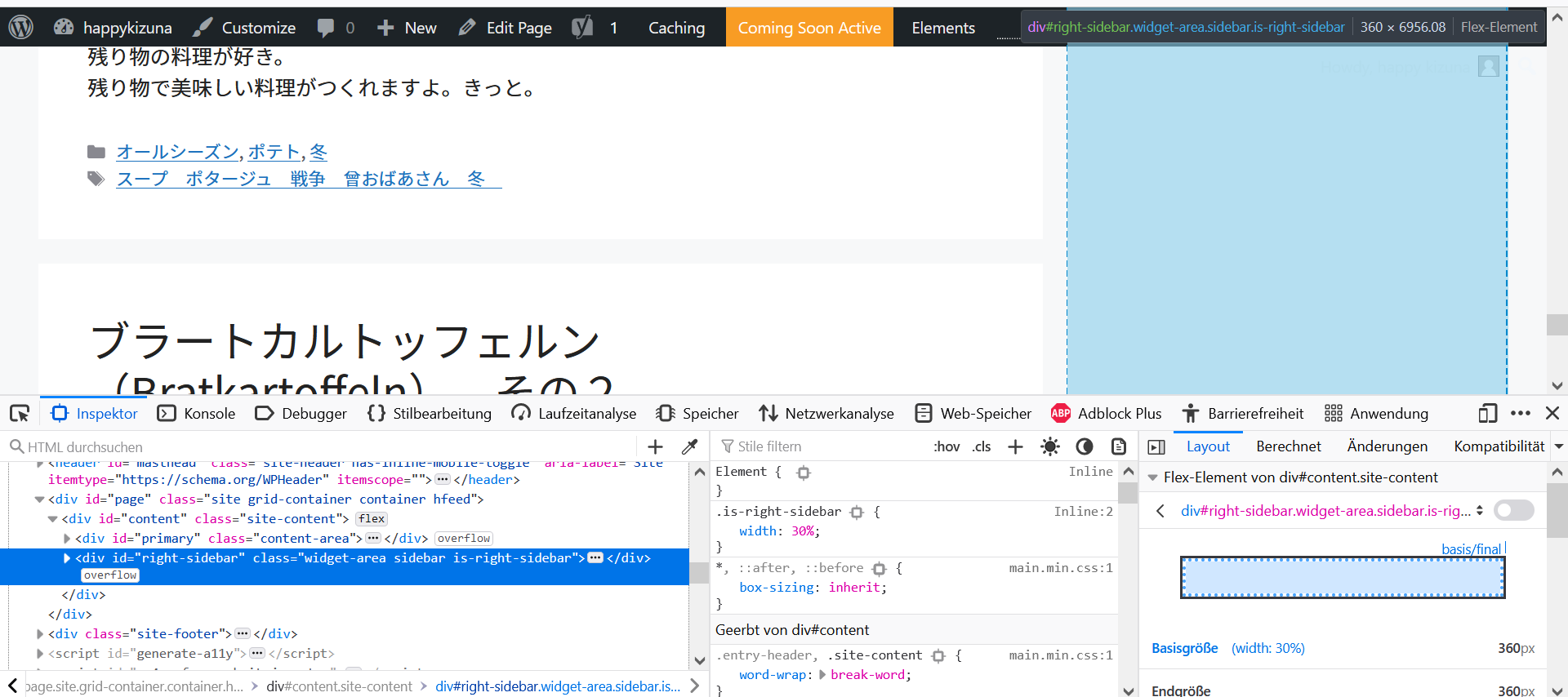Toggle dark color scheme simulation moon icon

pyautogui.click(x=1085, y=446)
